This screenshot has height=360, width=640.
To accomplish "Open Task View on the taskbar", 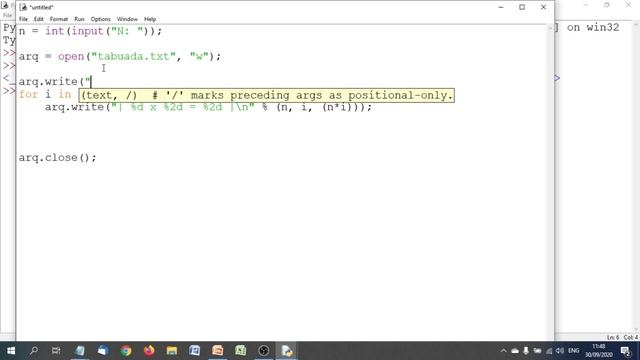I will [56, 351].
